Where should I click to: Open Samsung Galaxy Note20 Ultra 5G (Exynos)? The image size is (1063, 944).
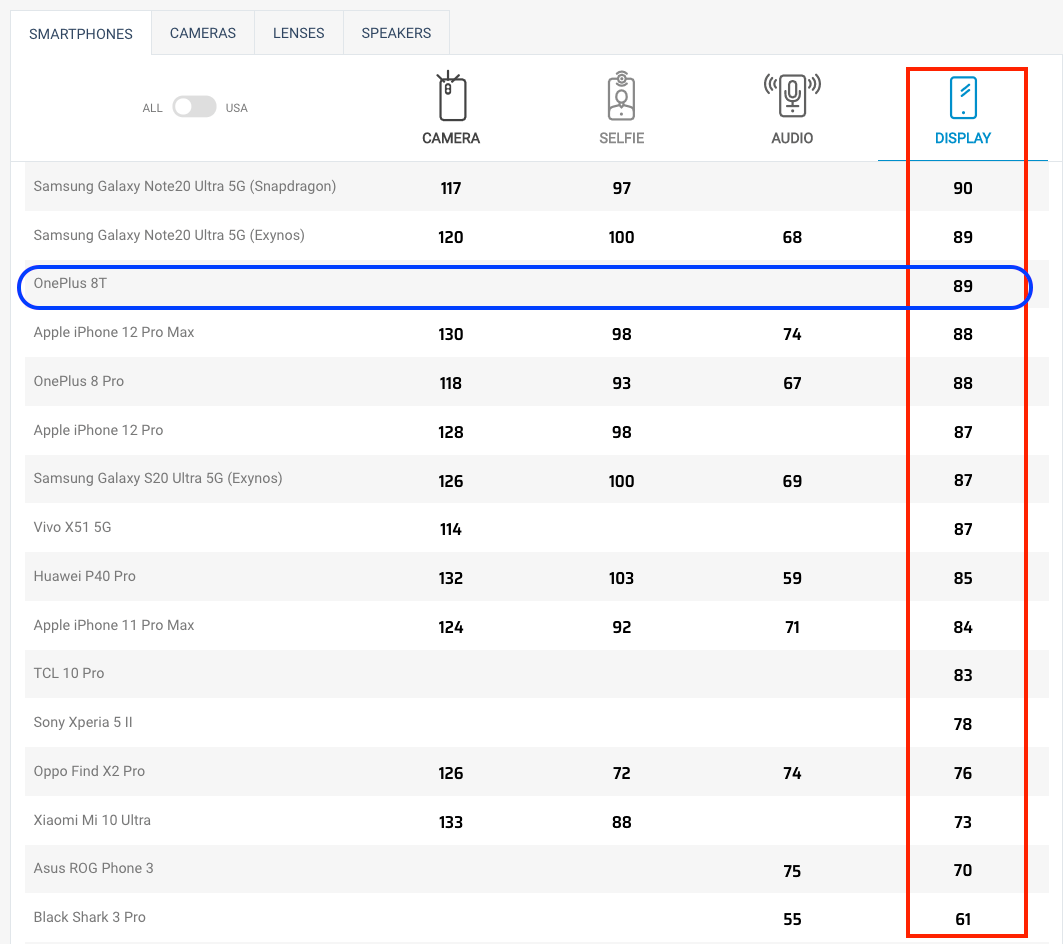(x=169, y=235)
